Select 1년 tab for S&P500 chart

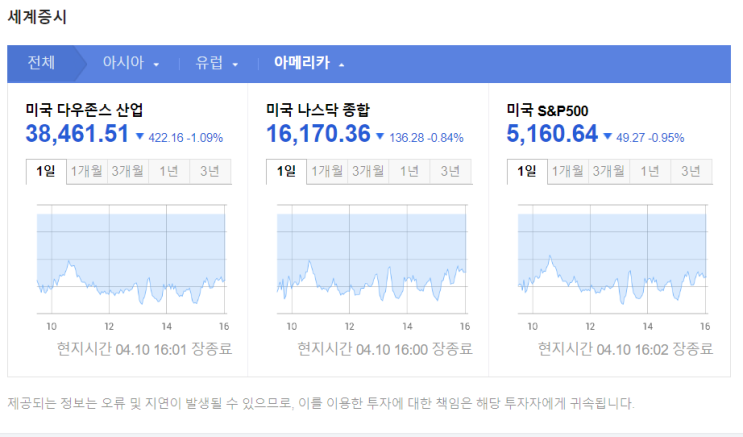tap(650, 171)
